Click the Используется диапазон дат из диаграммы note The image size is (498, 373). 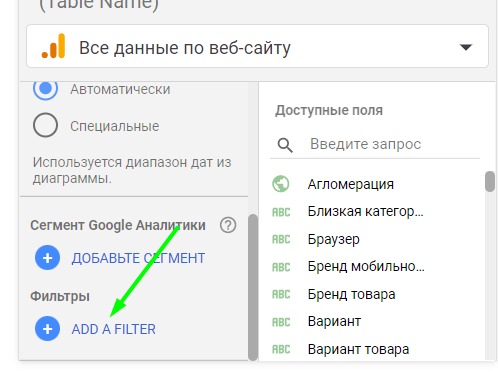pos(132,170)
